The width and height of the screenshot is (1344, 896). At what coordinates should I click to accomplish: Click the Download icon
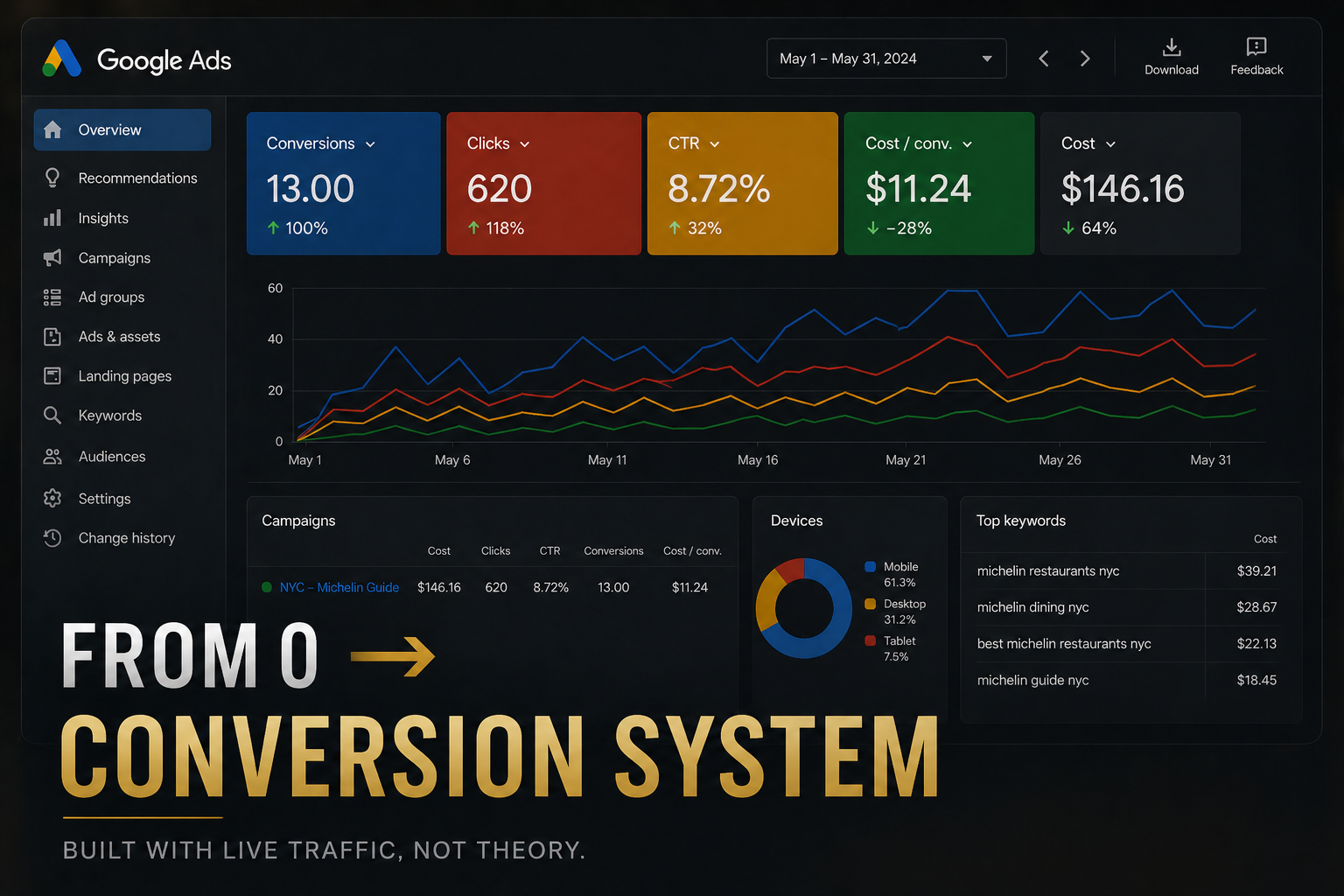(1172, 47)
